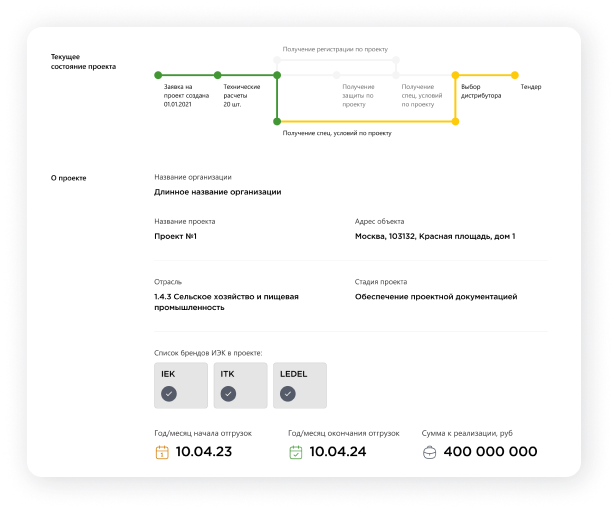The image size is (615, 511).
Task: Select the 'Технические расчеты' timeline node
Action: click(x=217, y=75)
